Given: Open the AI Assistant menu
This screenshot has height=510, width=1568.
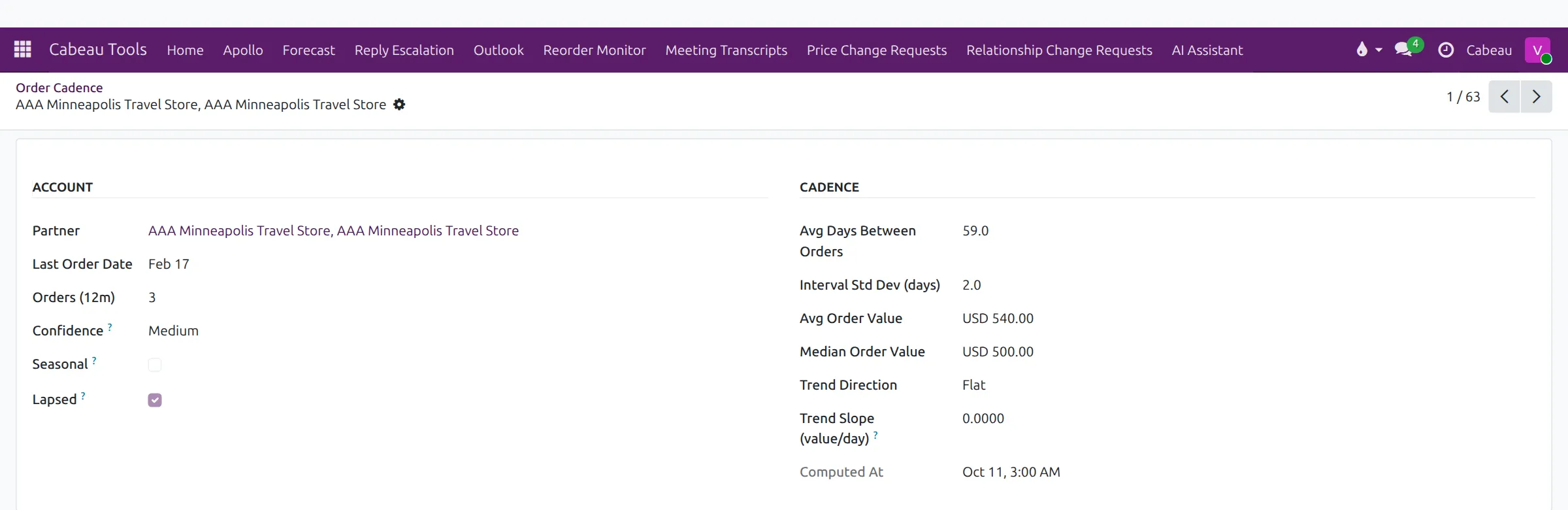Looking at the screenshot, I should click(1207, 50).
